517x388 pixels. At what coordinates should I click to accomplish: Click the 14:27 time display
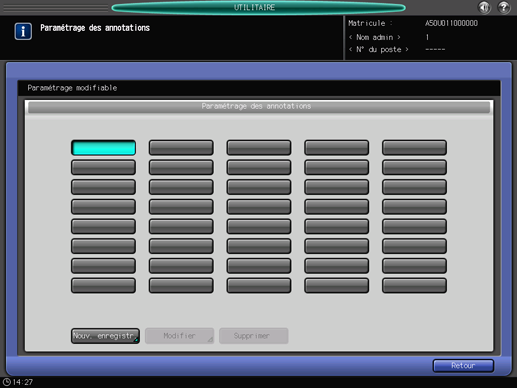click(x=23, y=382)
